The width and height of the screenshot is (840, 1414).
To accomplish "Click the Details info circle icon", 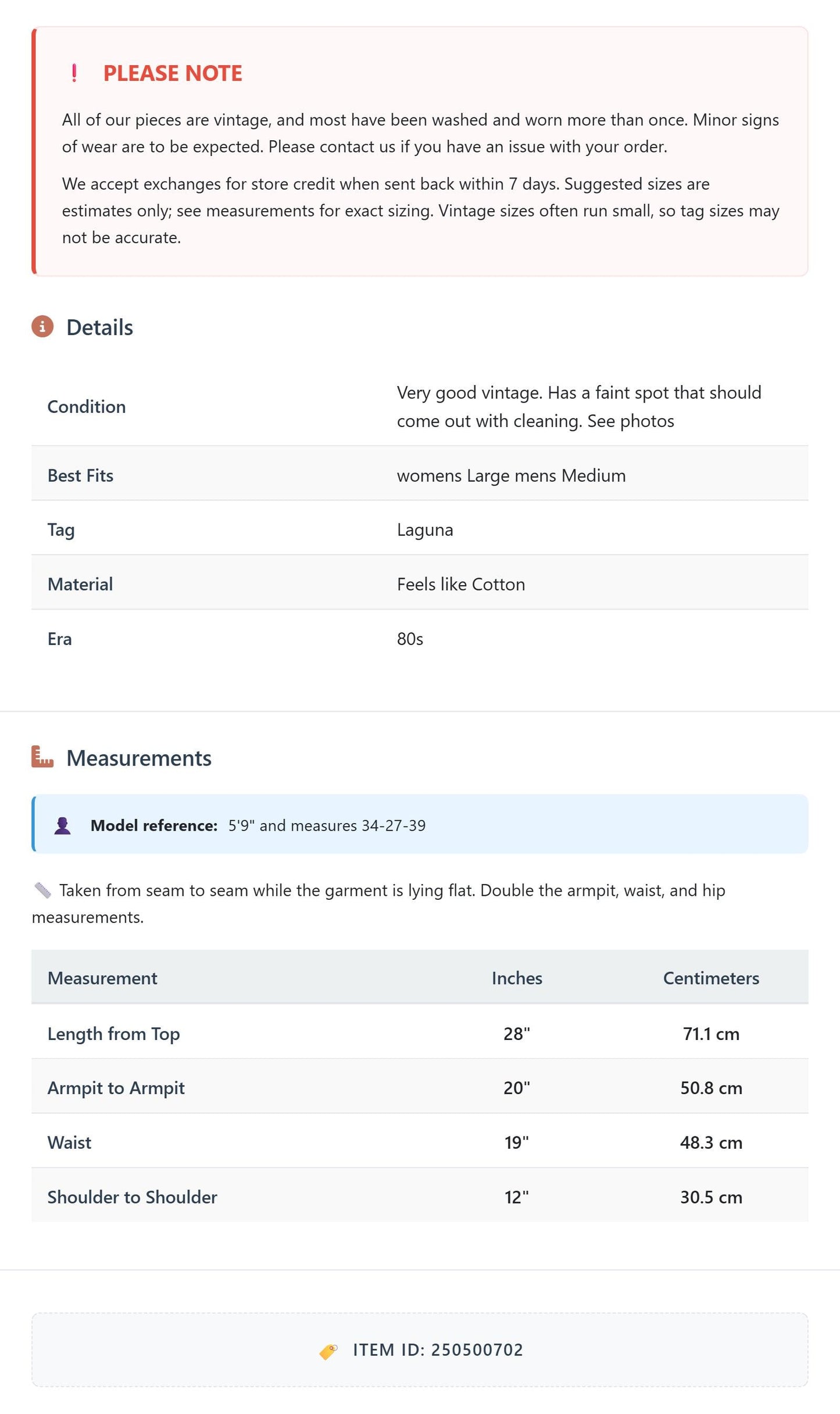I will (42, 327).
